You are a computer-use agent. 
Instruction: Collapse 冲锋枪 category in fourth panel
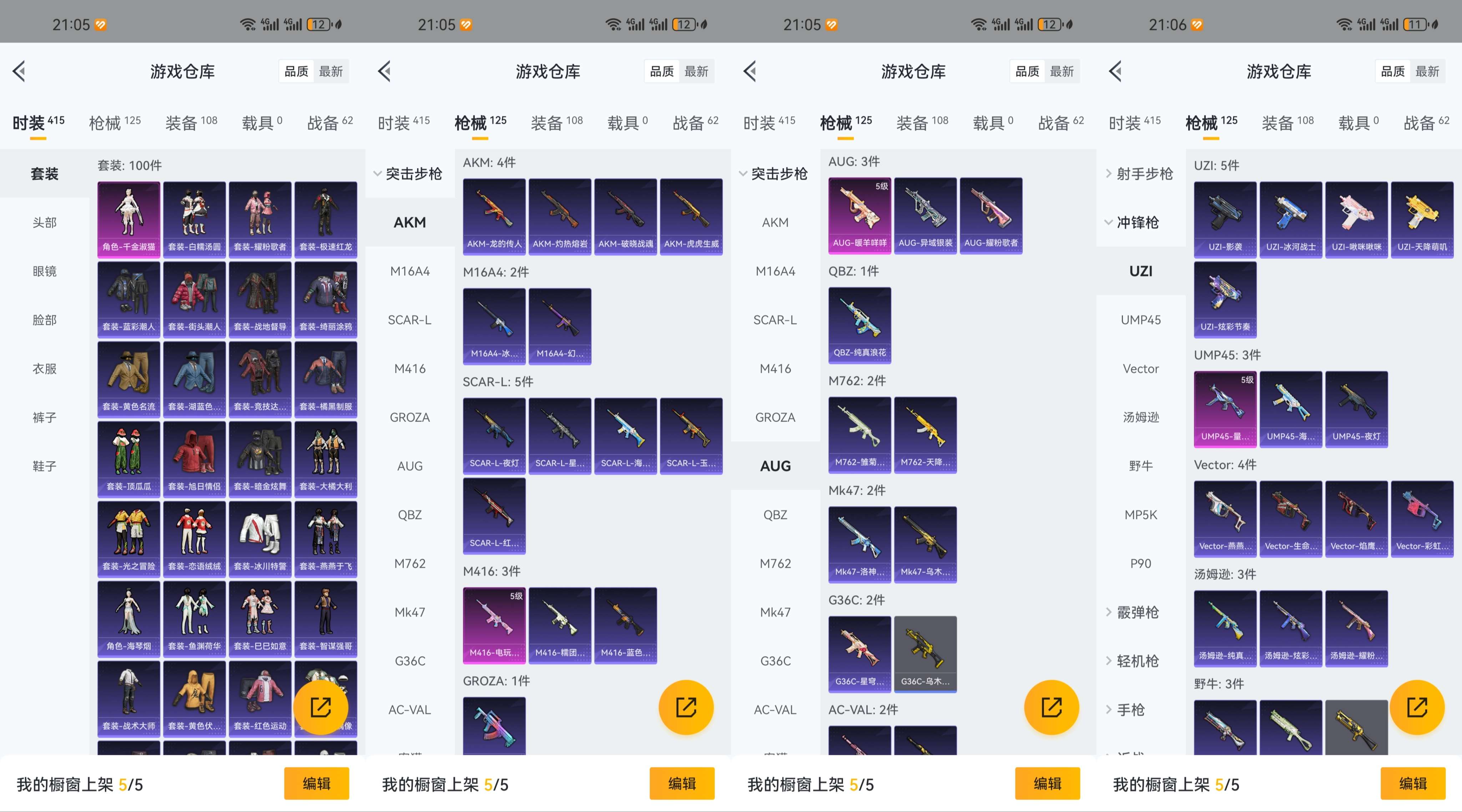tap(1141, 222)
